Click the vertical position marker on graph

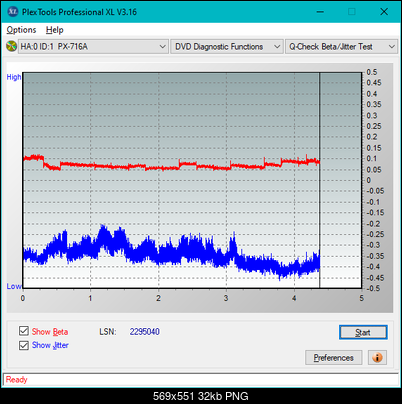[320, 180]
